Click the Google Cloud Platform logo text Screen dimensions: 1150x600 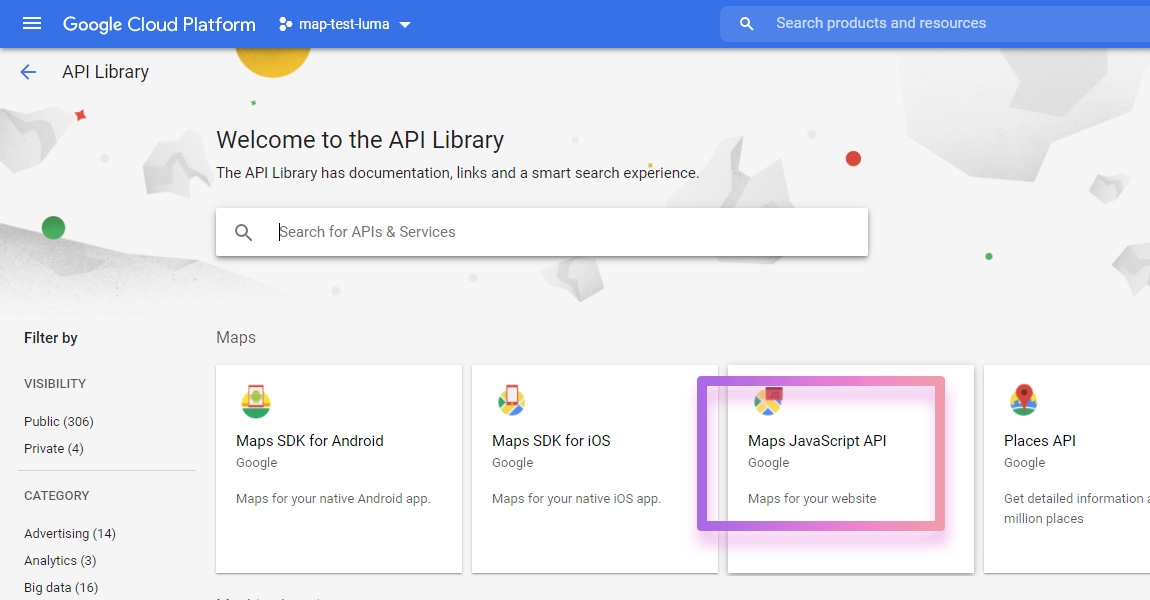(x=159, y=24)
